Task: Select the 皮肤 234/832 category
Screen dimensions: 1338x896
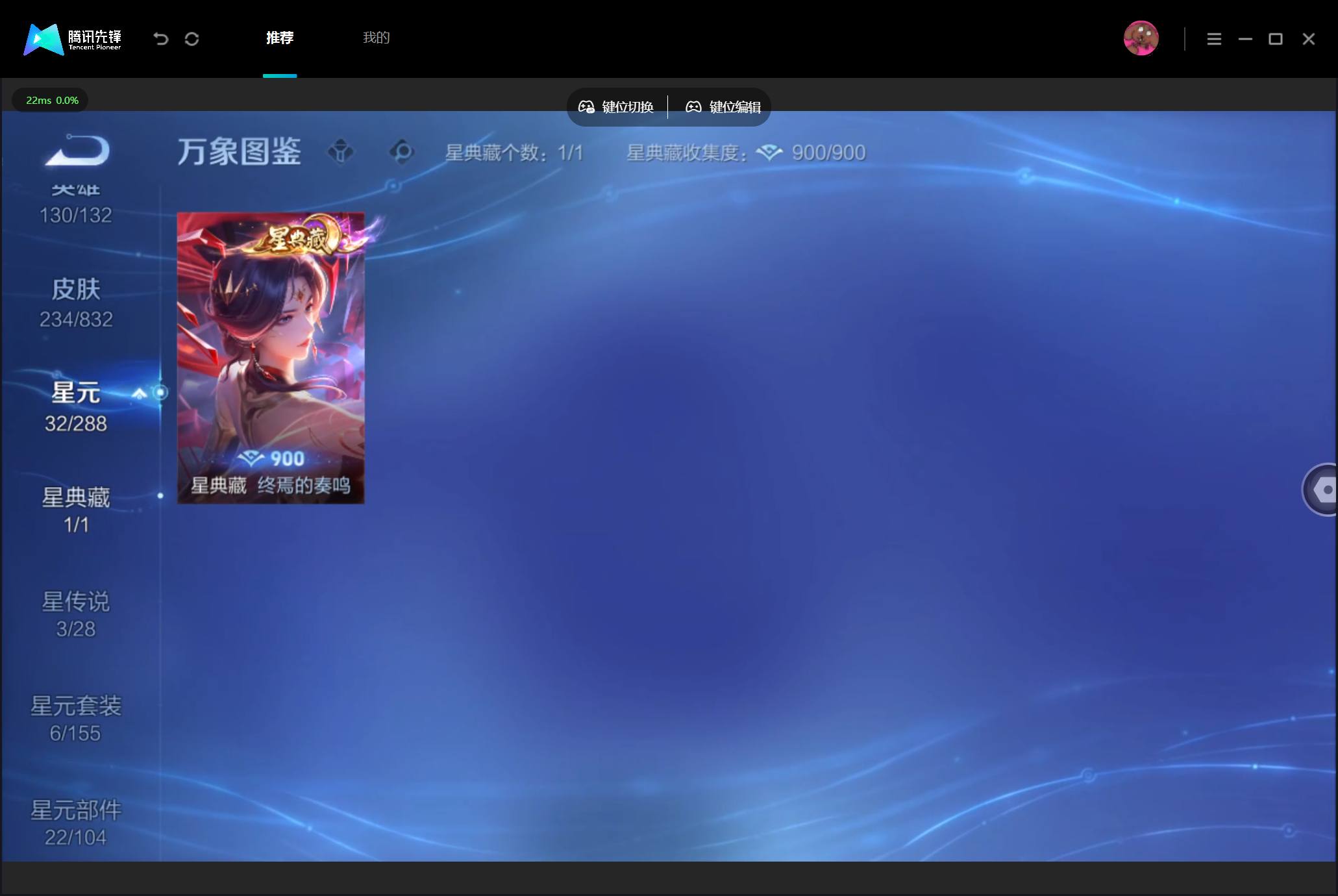Action: 76,303
